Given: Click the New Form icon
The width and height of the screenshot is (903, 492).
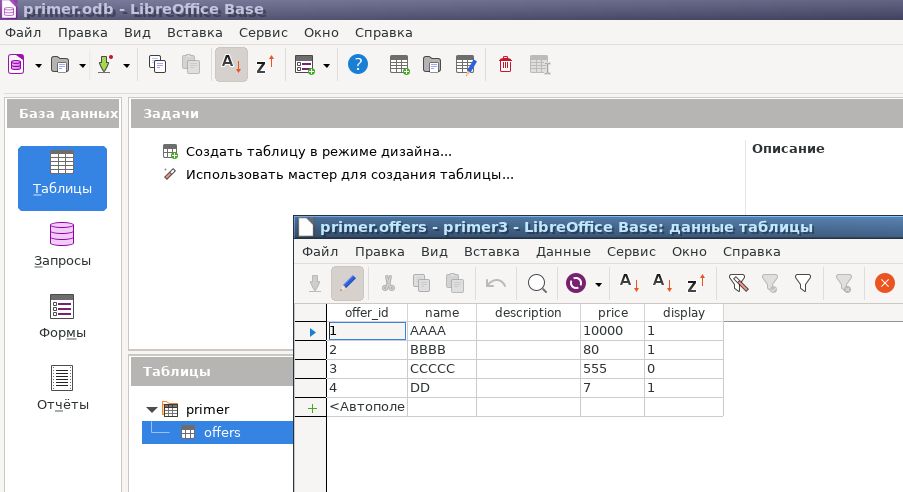Looking at the screenshot, I should pyautogui.click(x=305, y=65).
